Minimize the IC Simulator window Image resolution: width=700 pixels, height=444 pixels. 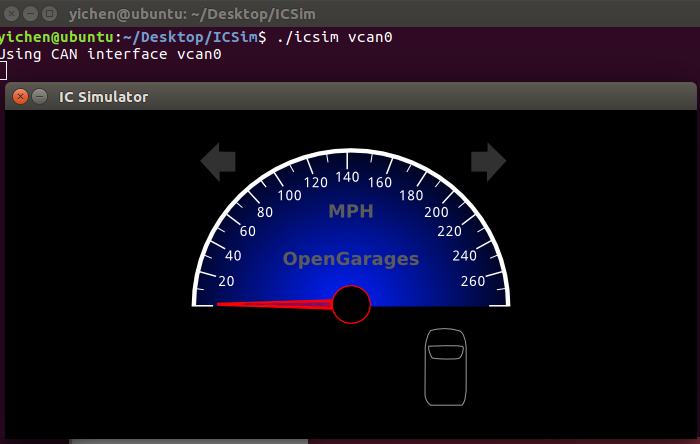39,96
